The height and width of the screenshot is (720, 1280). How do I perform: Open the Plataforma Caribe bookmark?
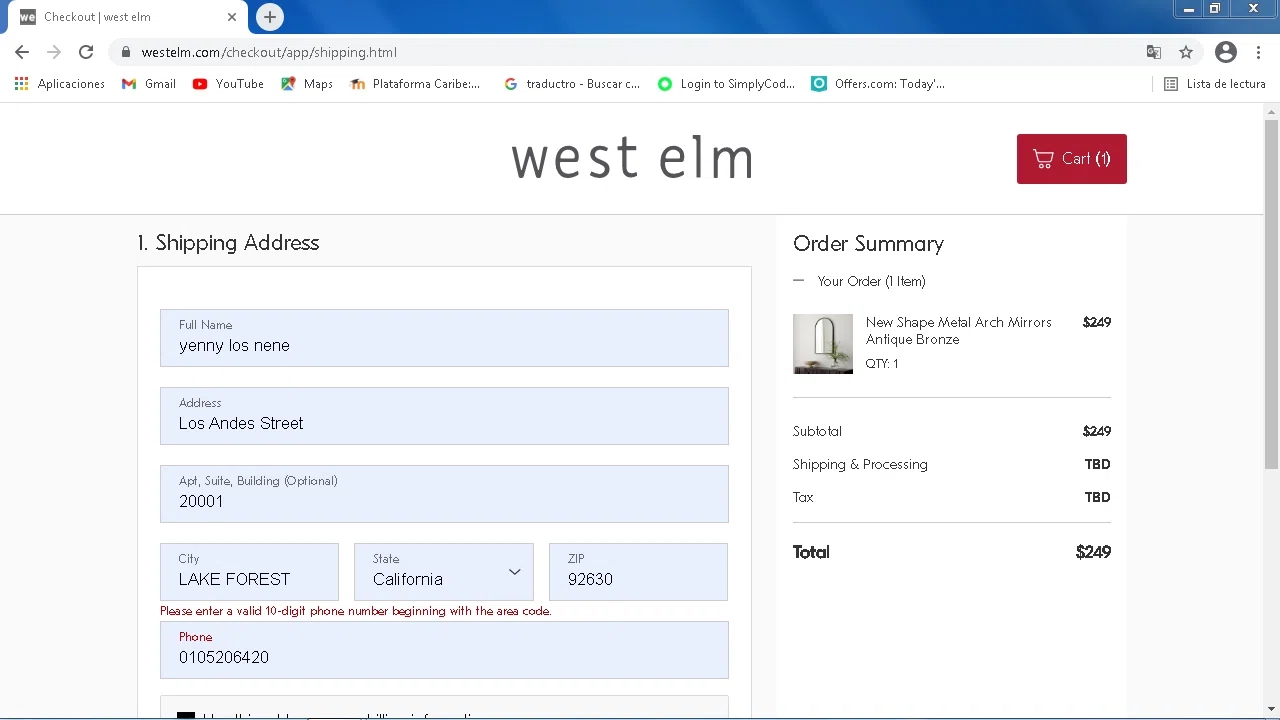click(415, 84)
